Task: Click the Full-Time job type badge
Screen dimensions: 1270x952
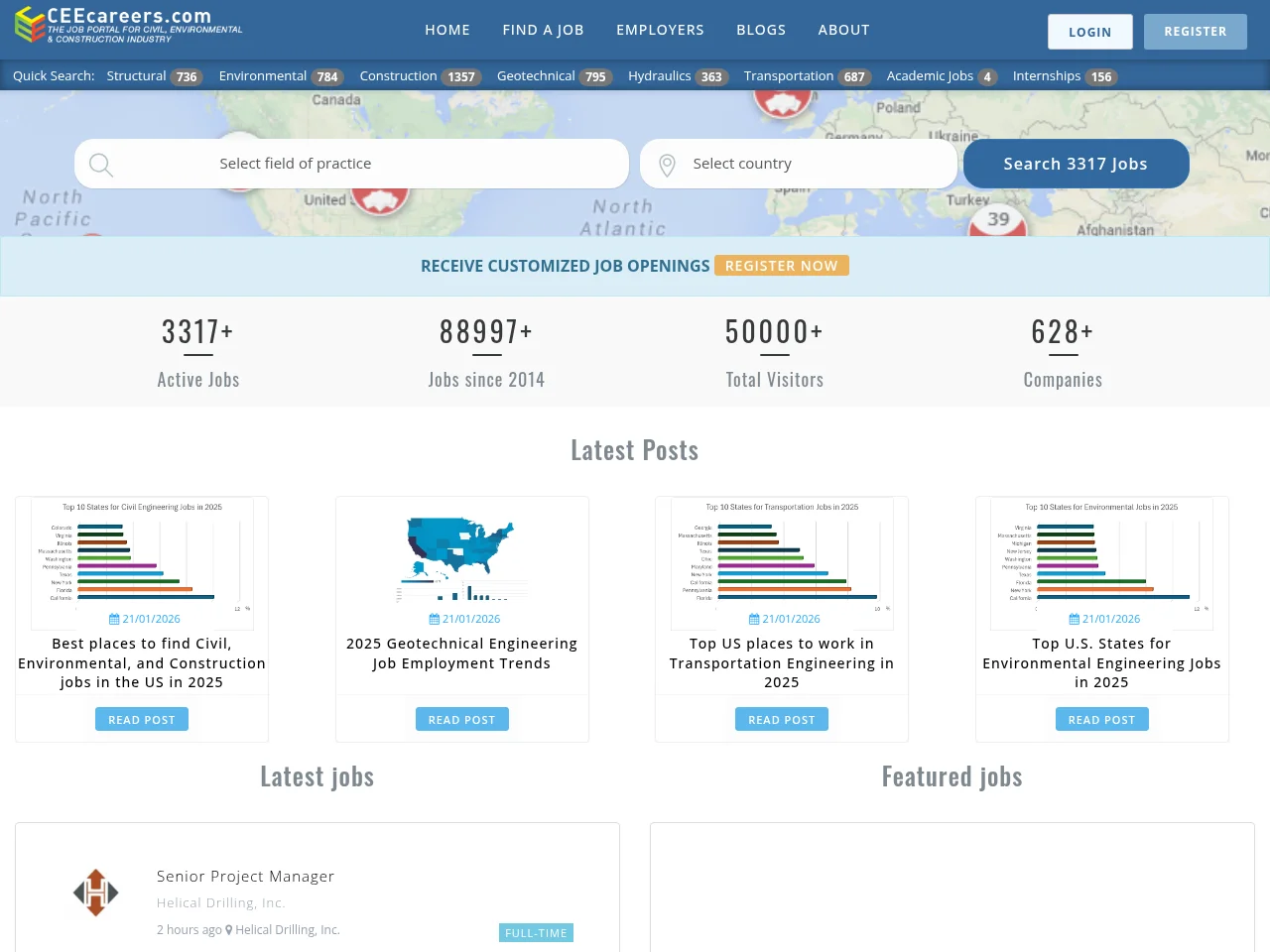Action: [536, 933]
